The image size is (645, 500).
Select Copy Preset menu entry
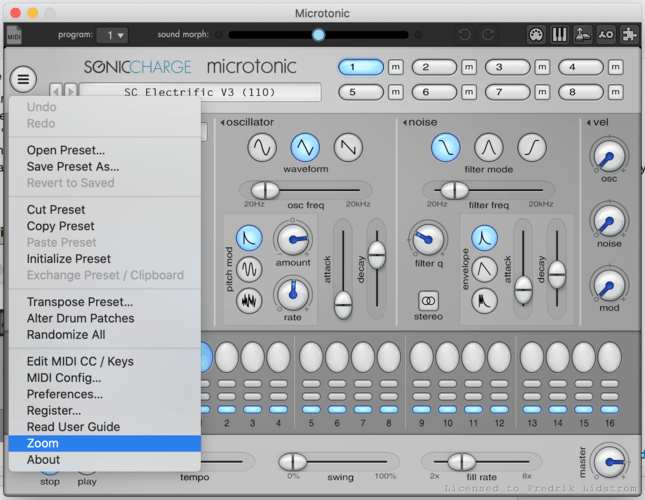click(104, 226)
